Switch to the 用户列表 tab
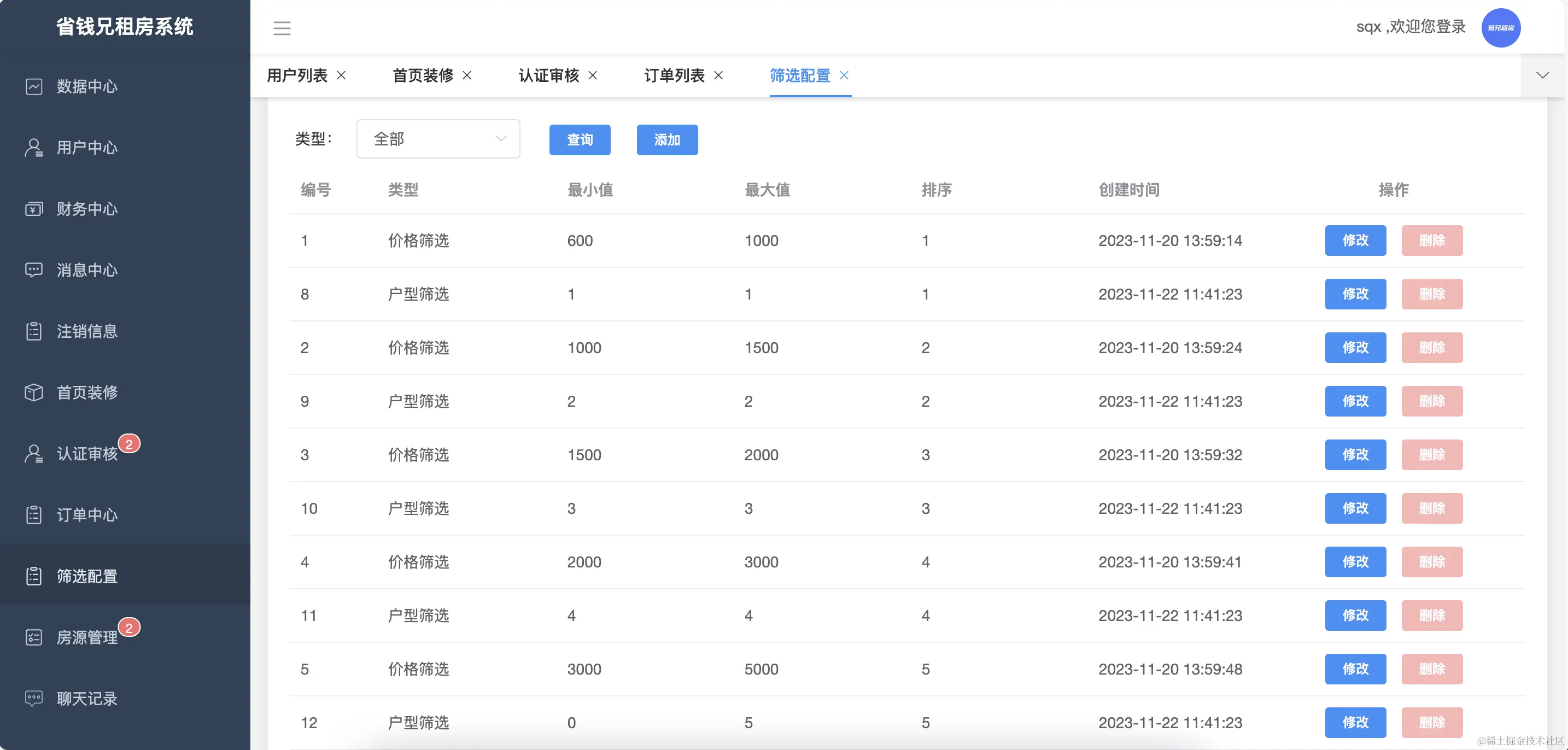This screenshot has width=1568, height=750. (x=296, y=75)
